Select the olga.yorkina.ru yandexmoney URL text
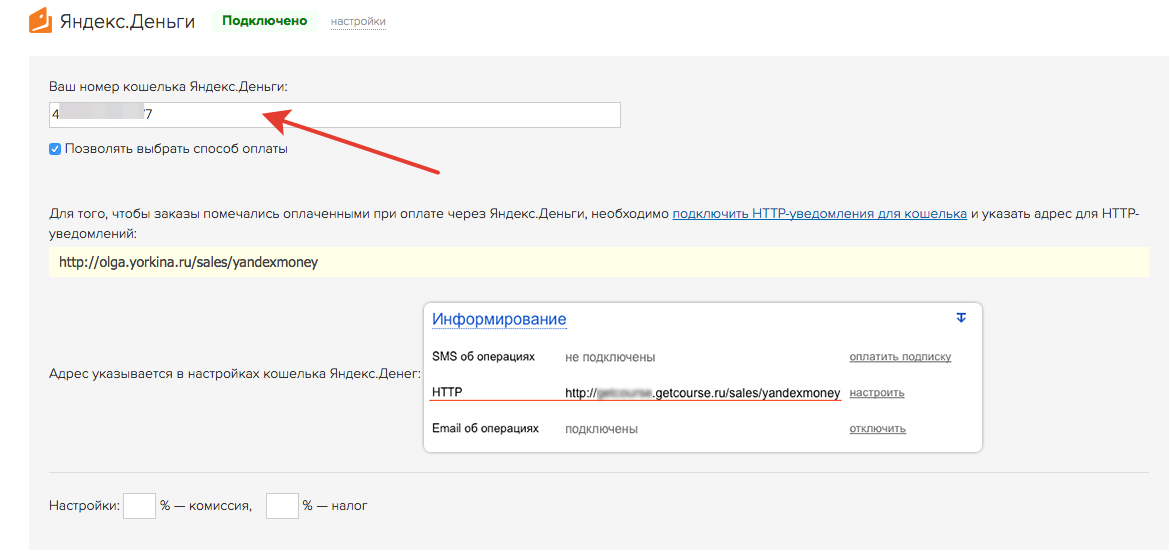 [188, 263]
